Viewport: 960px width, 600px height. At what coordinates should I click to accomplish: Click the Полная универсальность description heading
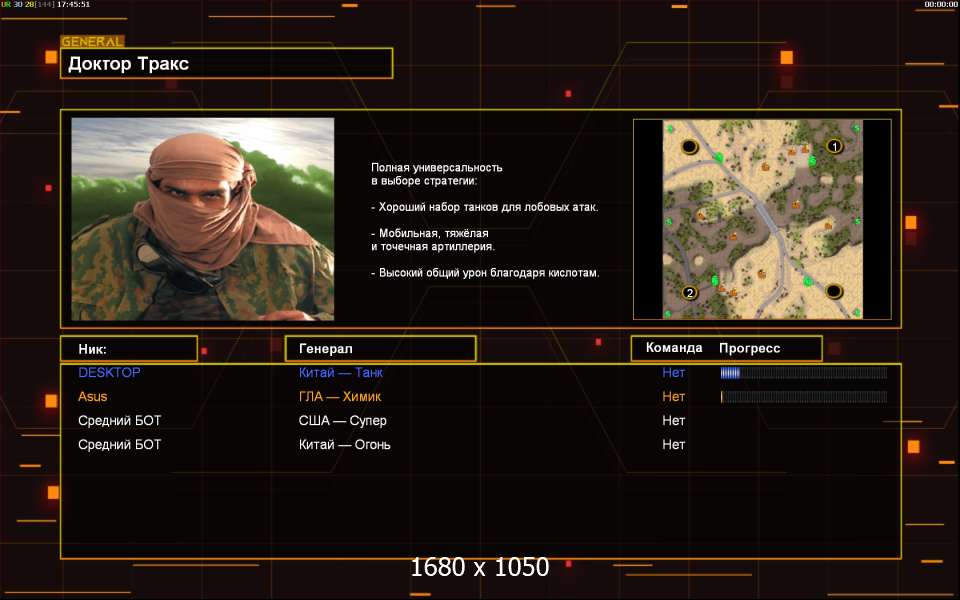click(x=437, y=174)
